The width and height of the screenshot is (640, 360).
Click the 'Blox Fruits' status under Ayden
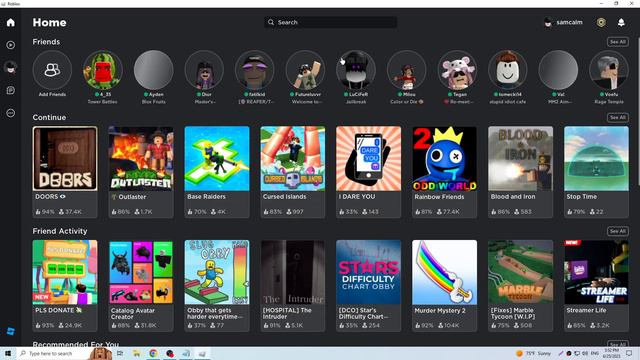point(153,102)
